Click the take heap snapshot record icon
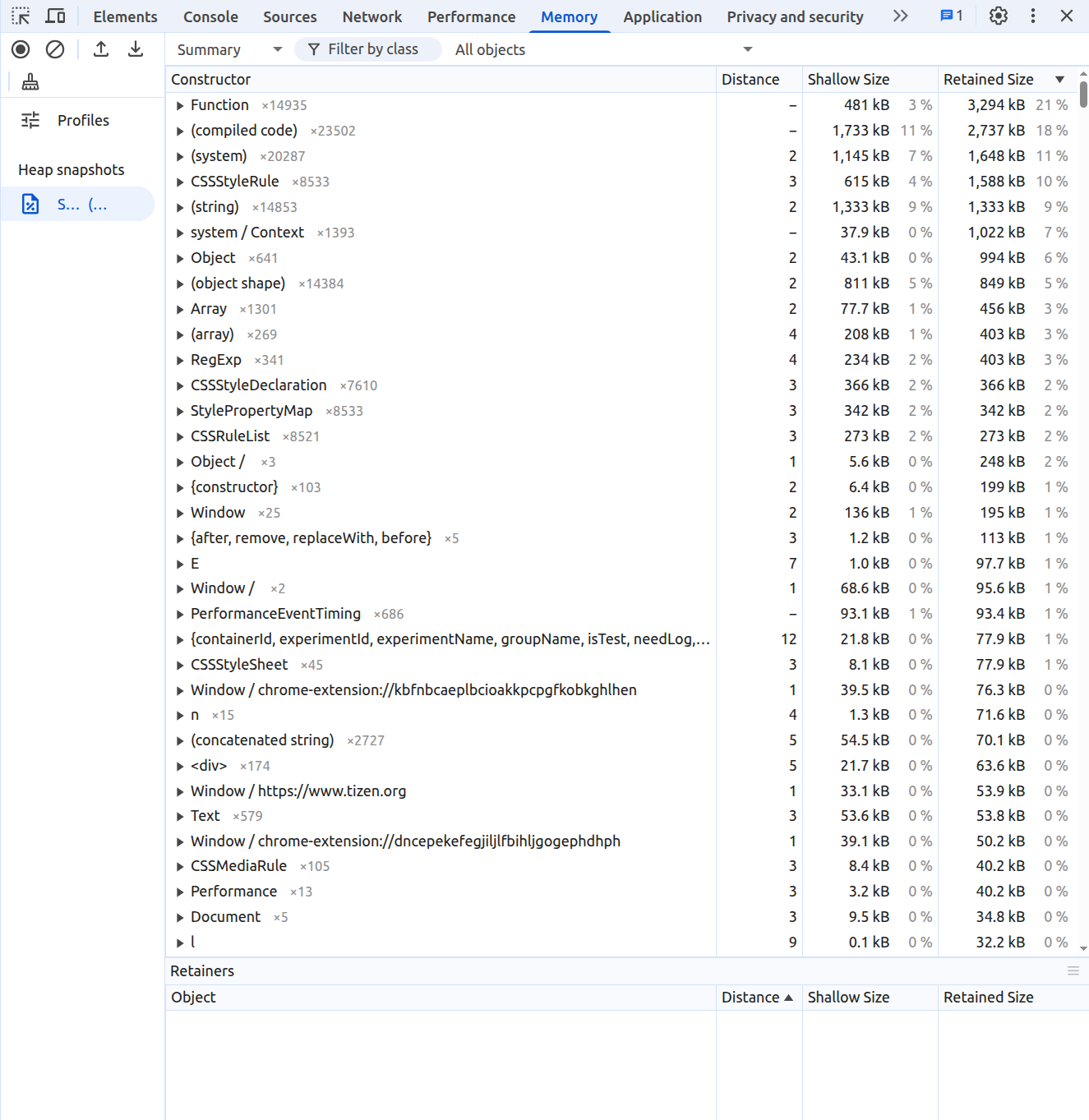This screenshot has width=1089, height=1120. coord(21,49)
